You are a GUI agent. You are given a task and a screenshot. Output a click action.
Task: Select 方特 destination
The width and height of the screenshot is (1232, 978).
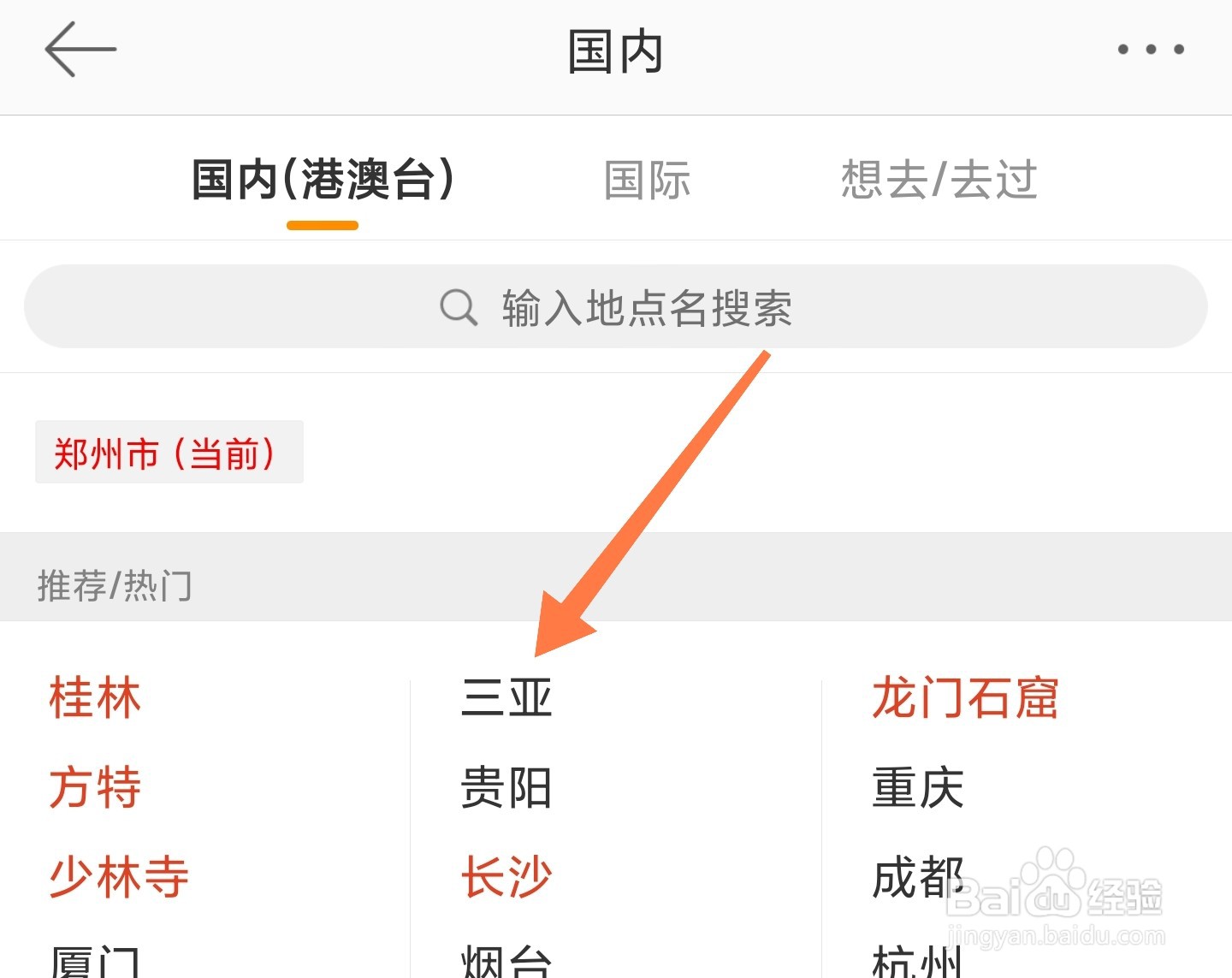coord(95,787)
